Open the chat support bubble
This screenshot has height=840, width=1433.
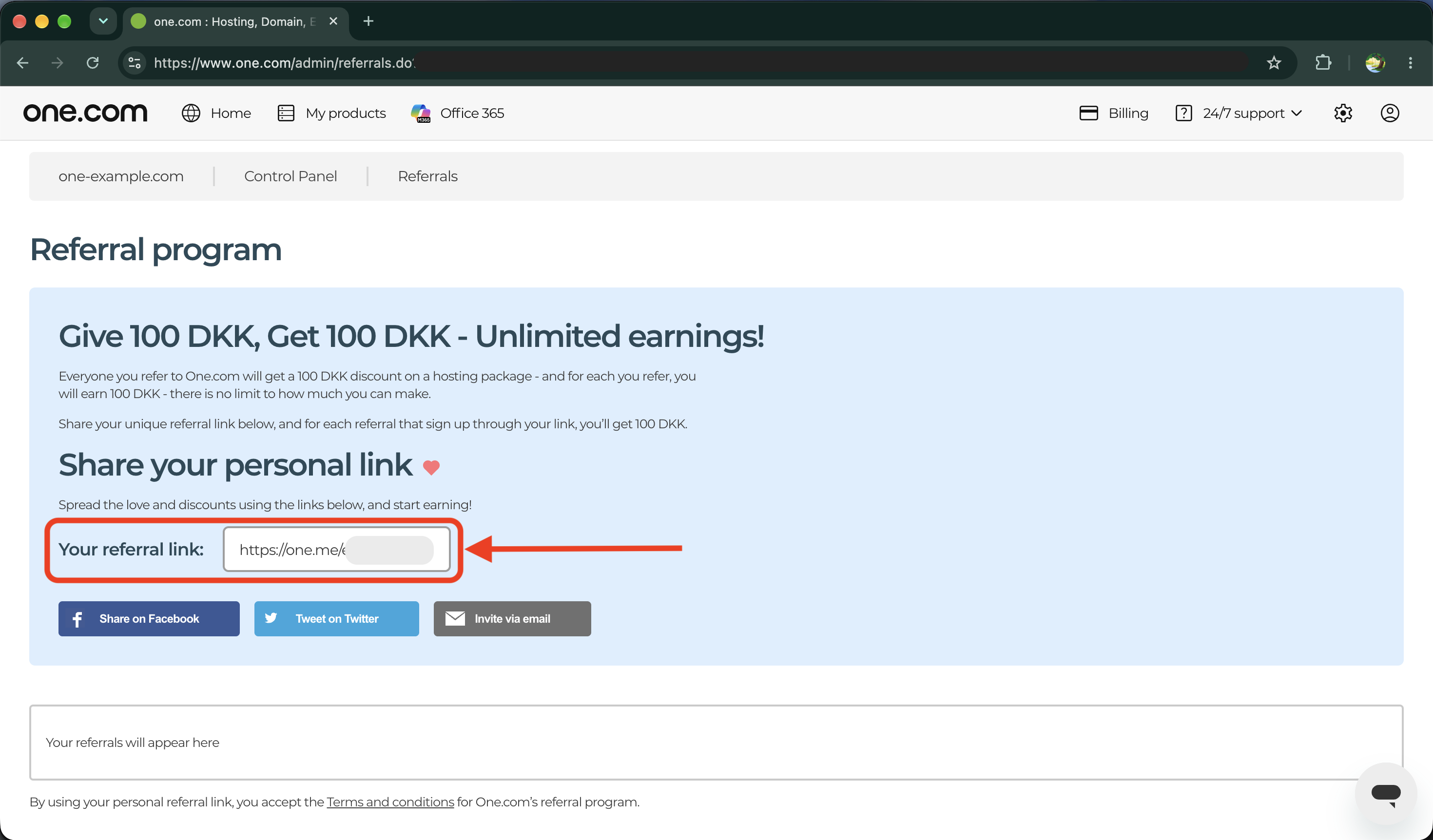click(x=1386, y=793)
